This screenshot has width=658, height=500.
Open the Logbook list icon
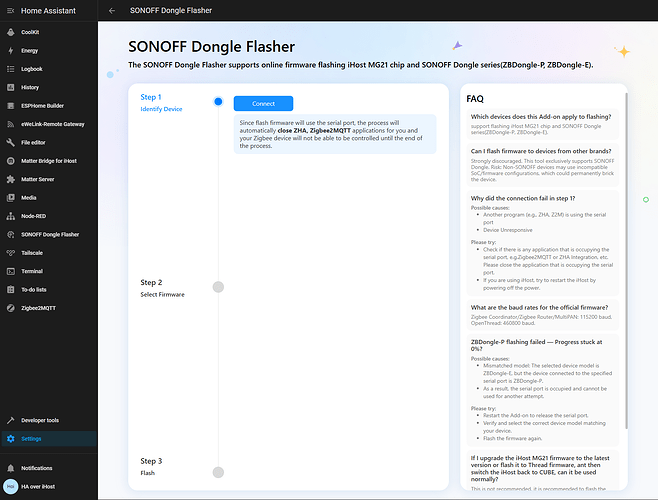[x=10, y=69]
